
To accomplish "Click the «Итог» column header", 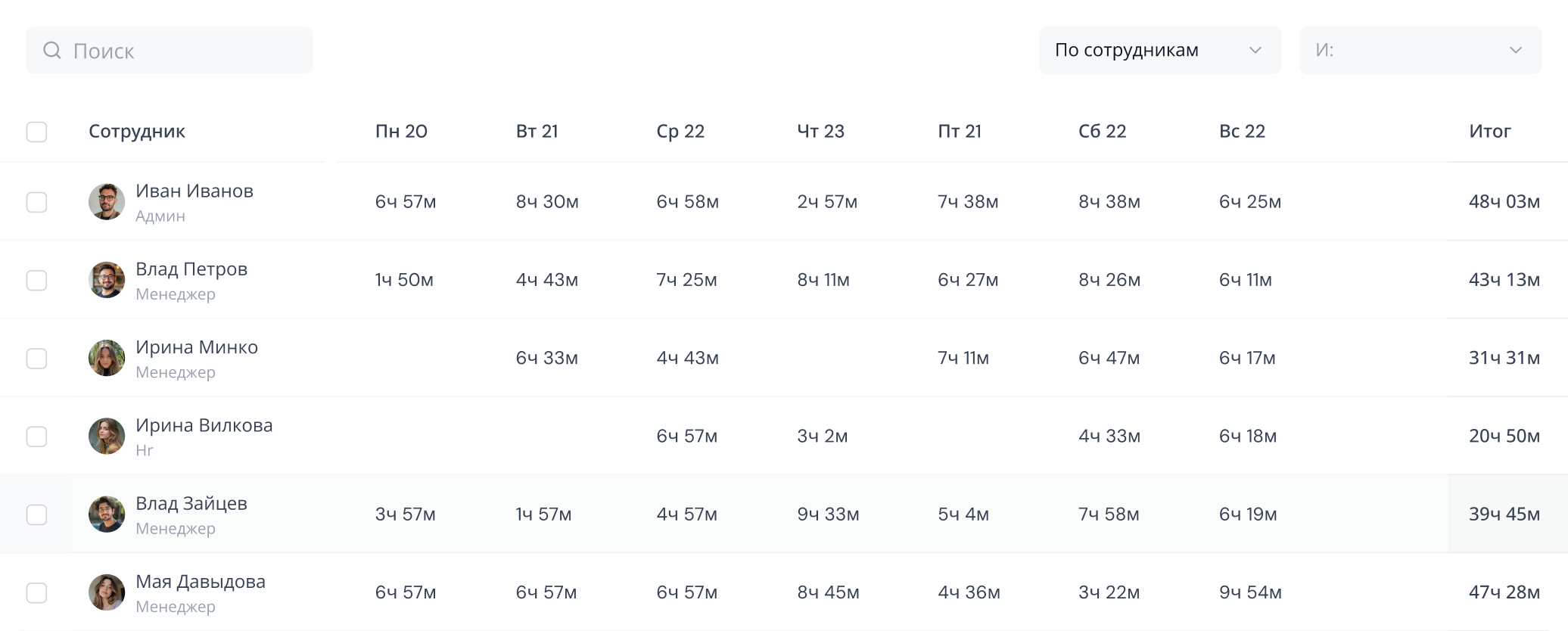I will click(1489, 132).
